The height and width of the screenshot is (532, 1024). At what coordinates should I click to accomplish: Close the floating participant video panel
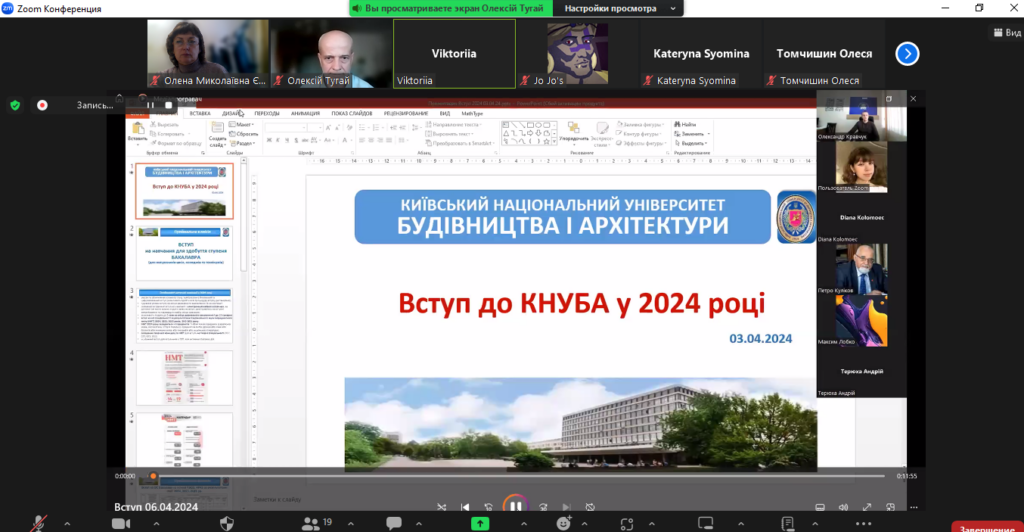pyautogui.click(x=913, y=99)
